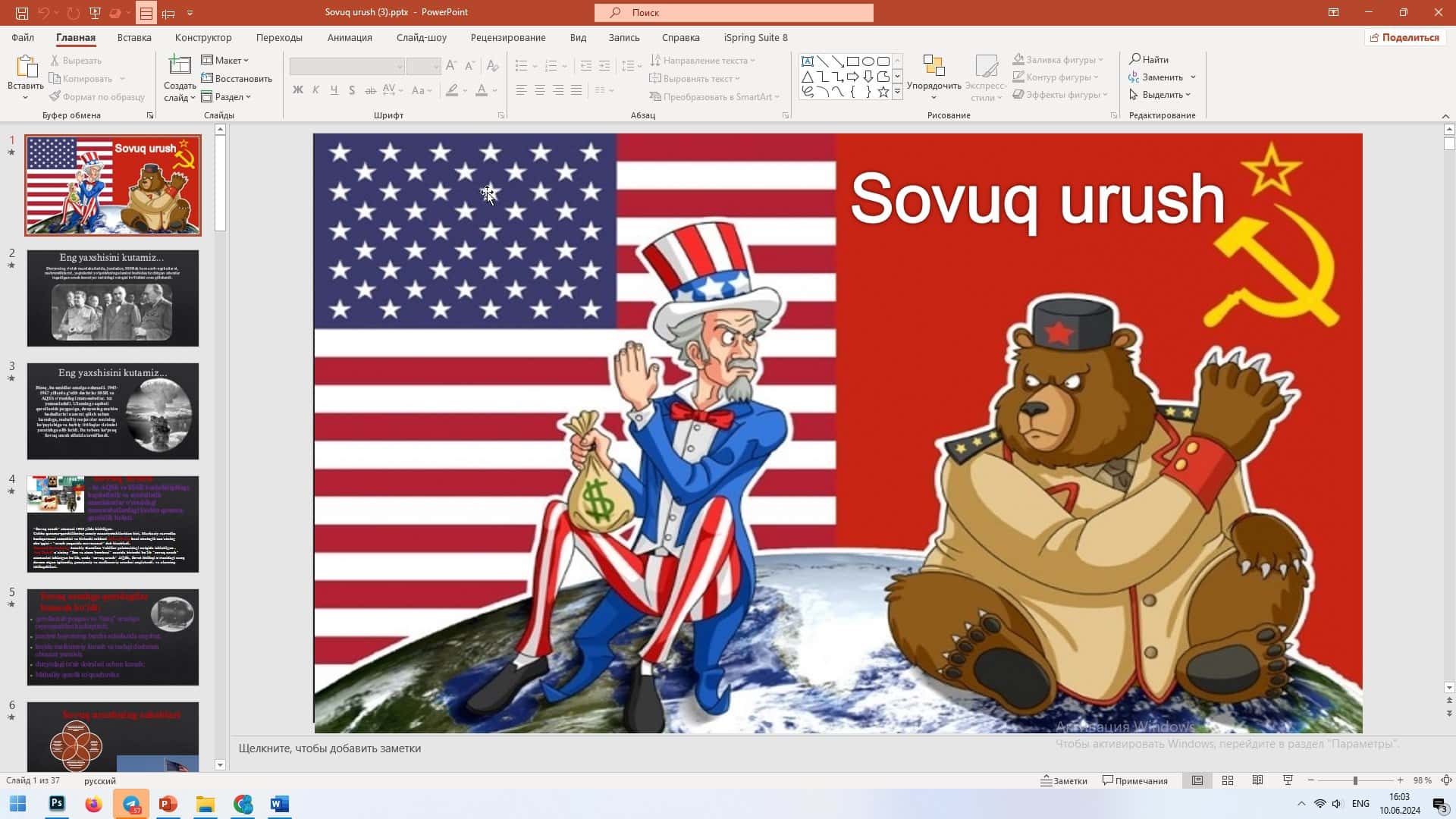This screenshot has width=1456, height=819.
Task: Click the zoom slider handle
Action: click(1355, 780)
